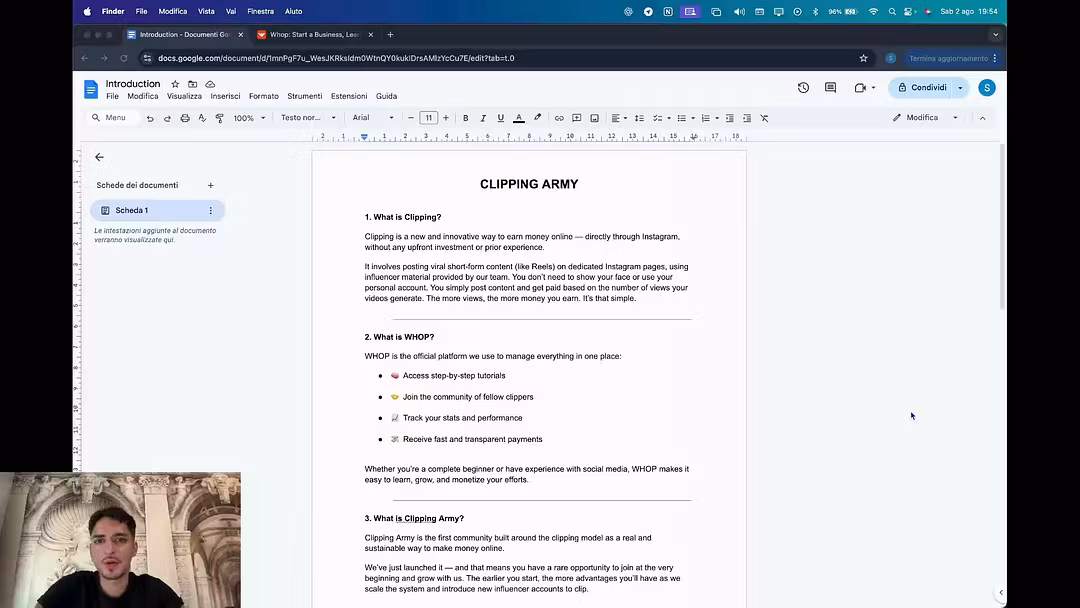Open the Arial font dropdown

click(373, 118)
